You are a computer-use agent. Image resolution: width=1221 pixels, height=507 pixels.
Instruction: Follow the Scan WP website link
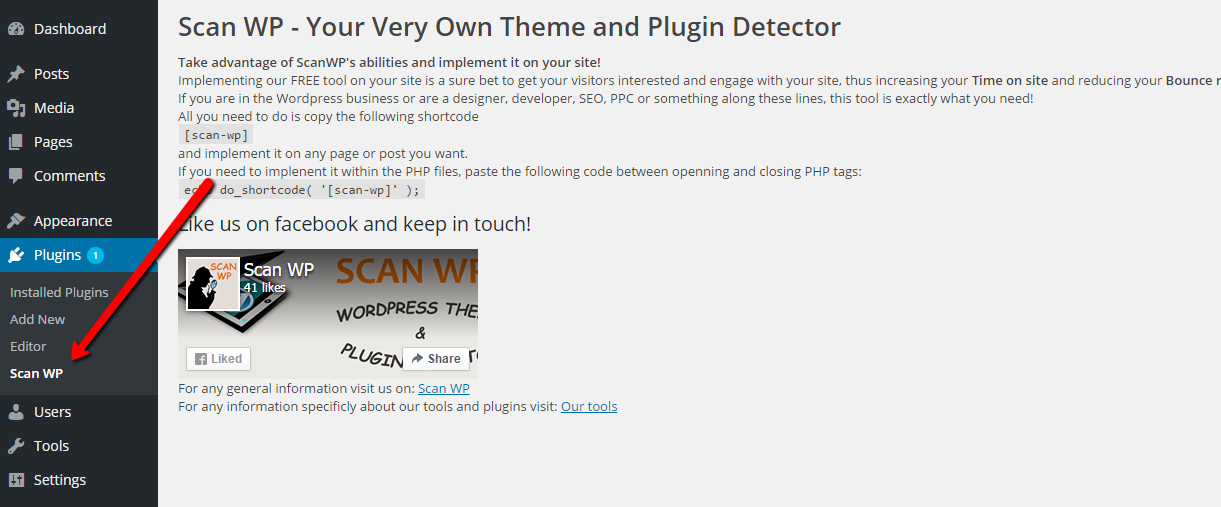(444, 389)
